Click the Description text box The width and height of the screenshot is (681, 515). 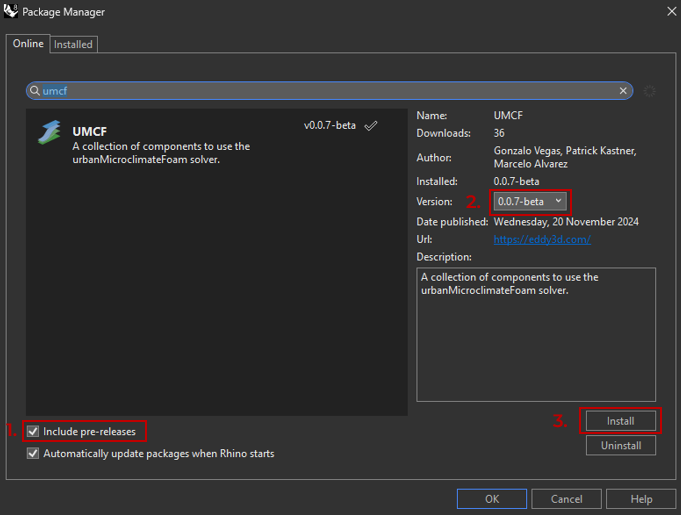(536, 334)
